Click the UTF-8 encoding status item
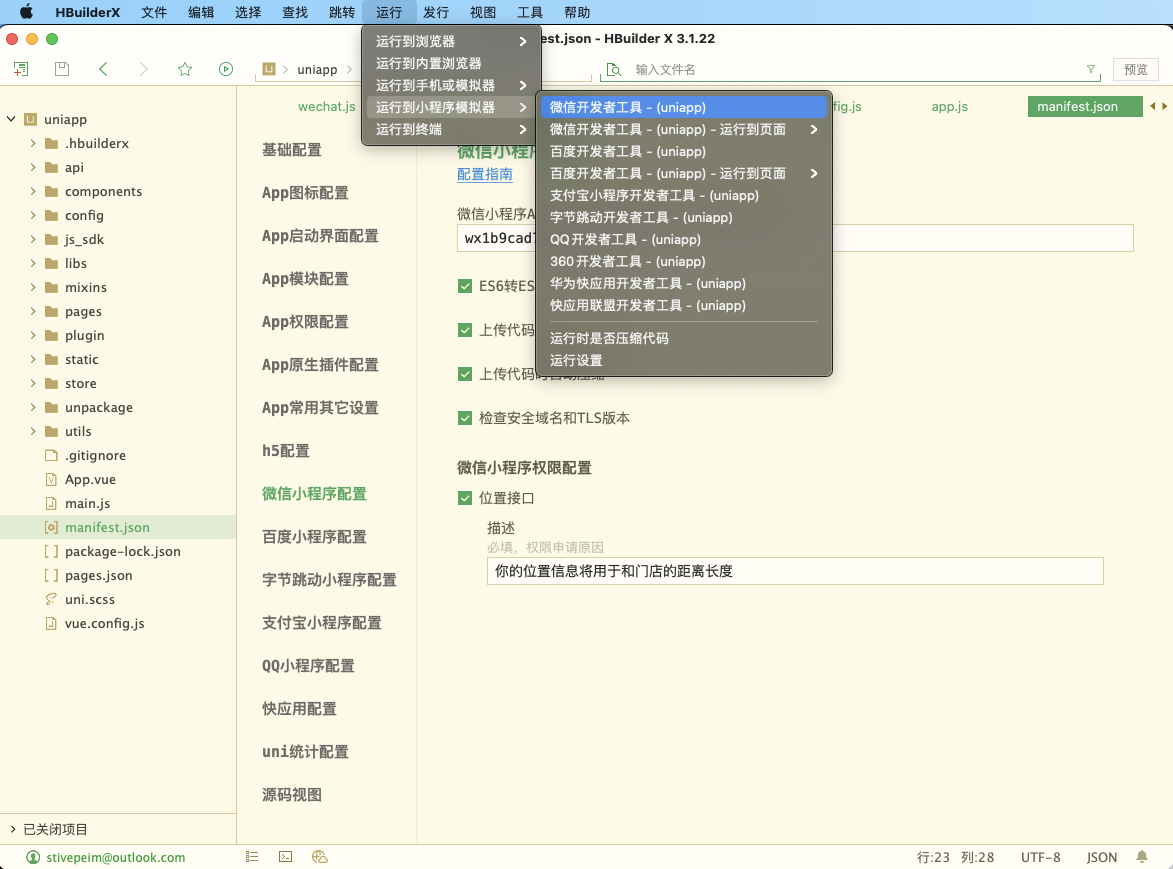The image size is (1173, 869). click(x=1041, y=857)
